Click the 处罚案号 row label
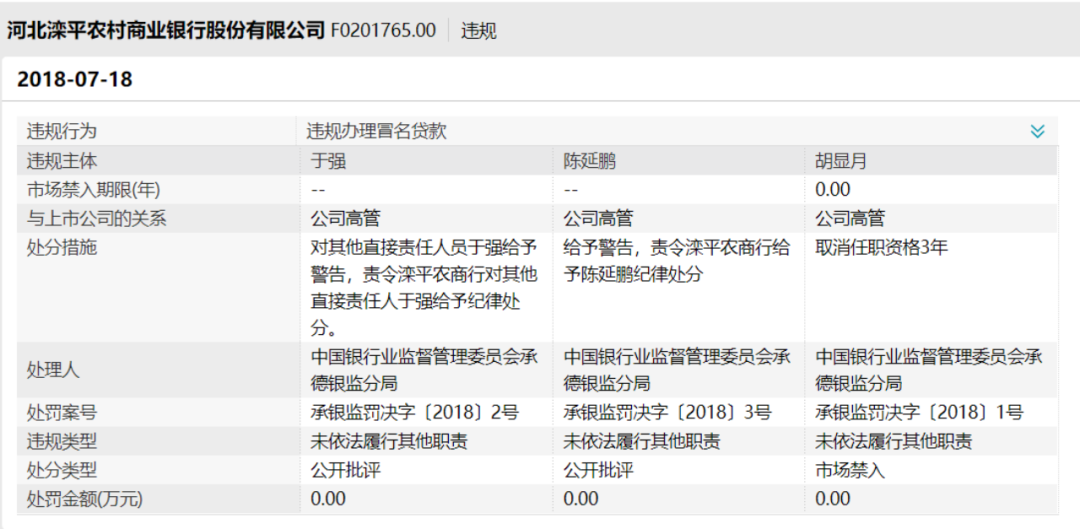 tap(61, 413)
